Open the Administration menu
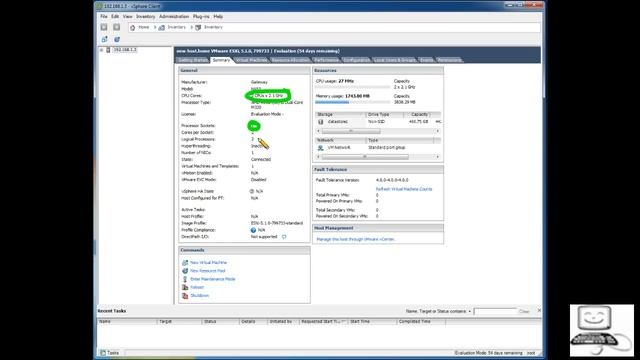Viewport: 640px width, 360px height. (x=174, y=16)
